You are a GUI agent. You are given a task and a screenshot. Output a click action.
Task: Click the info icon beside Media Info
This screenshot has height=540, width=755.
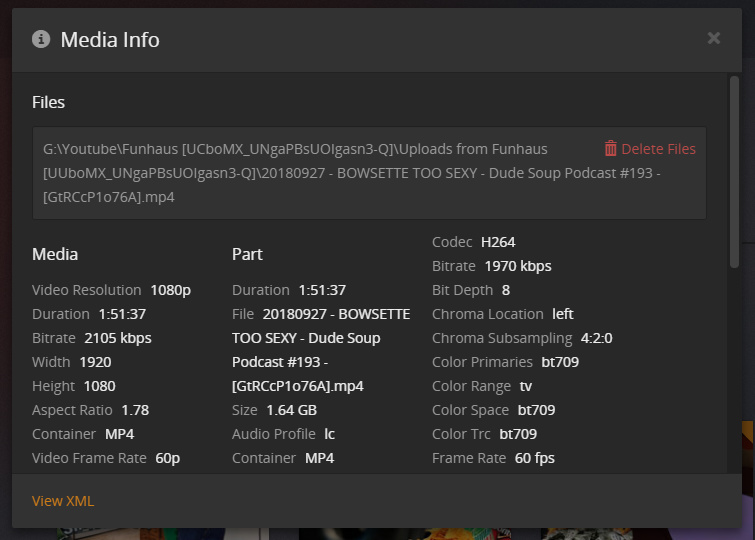[41, 39]
